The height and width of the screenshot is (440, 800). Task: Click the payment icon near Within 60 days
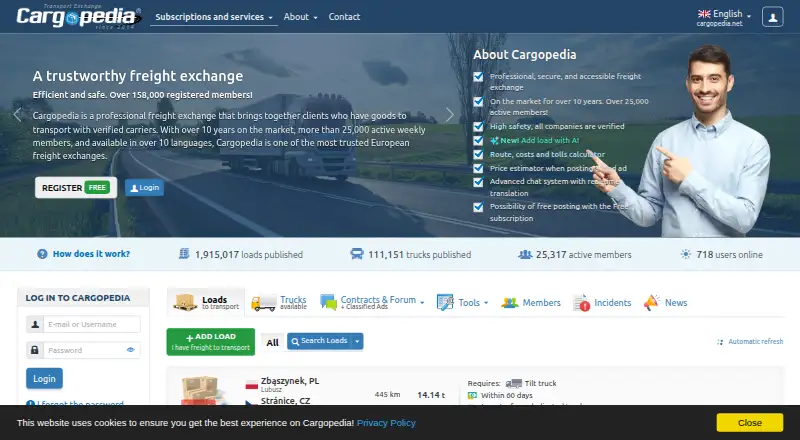(x=472, y=396)
